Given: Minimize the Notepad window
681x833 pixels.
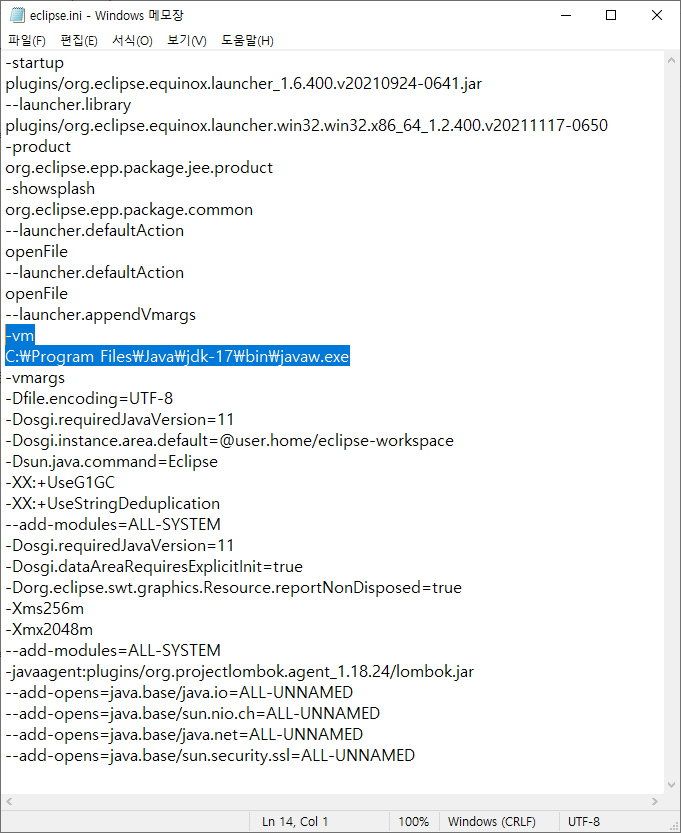Looking at the screenshot, I should [x=566, y=15].
